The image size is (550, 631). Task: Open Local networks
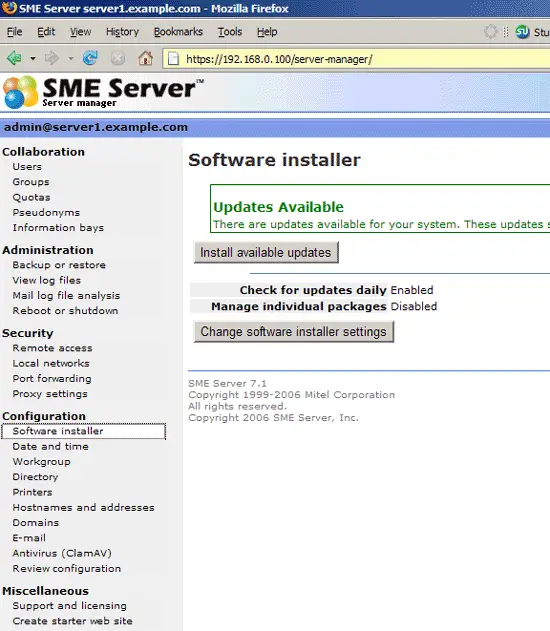[x=51, y=363]
